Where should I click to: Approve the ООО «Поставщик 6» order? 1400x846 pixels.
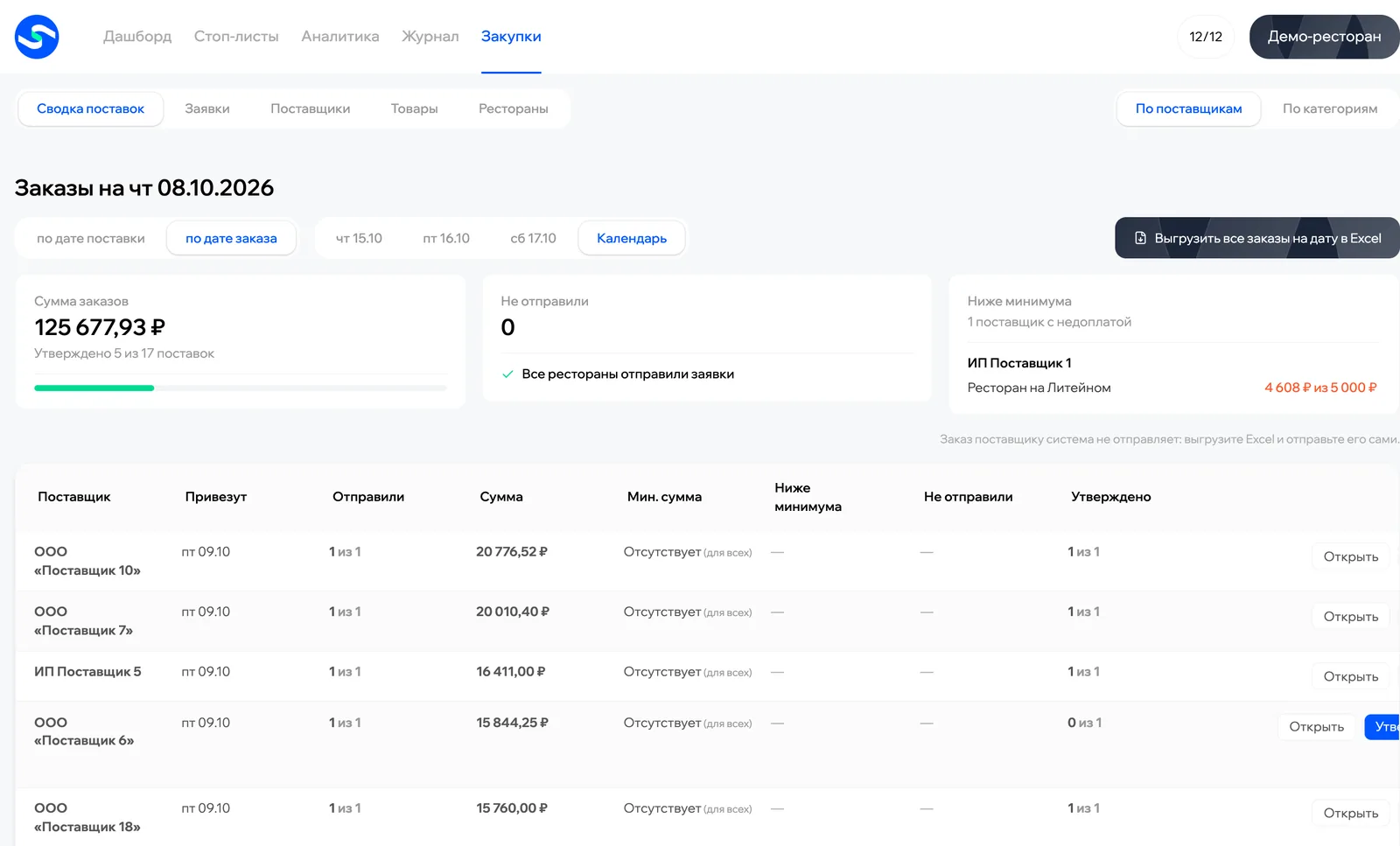[1384, 727]
